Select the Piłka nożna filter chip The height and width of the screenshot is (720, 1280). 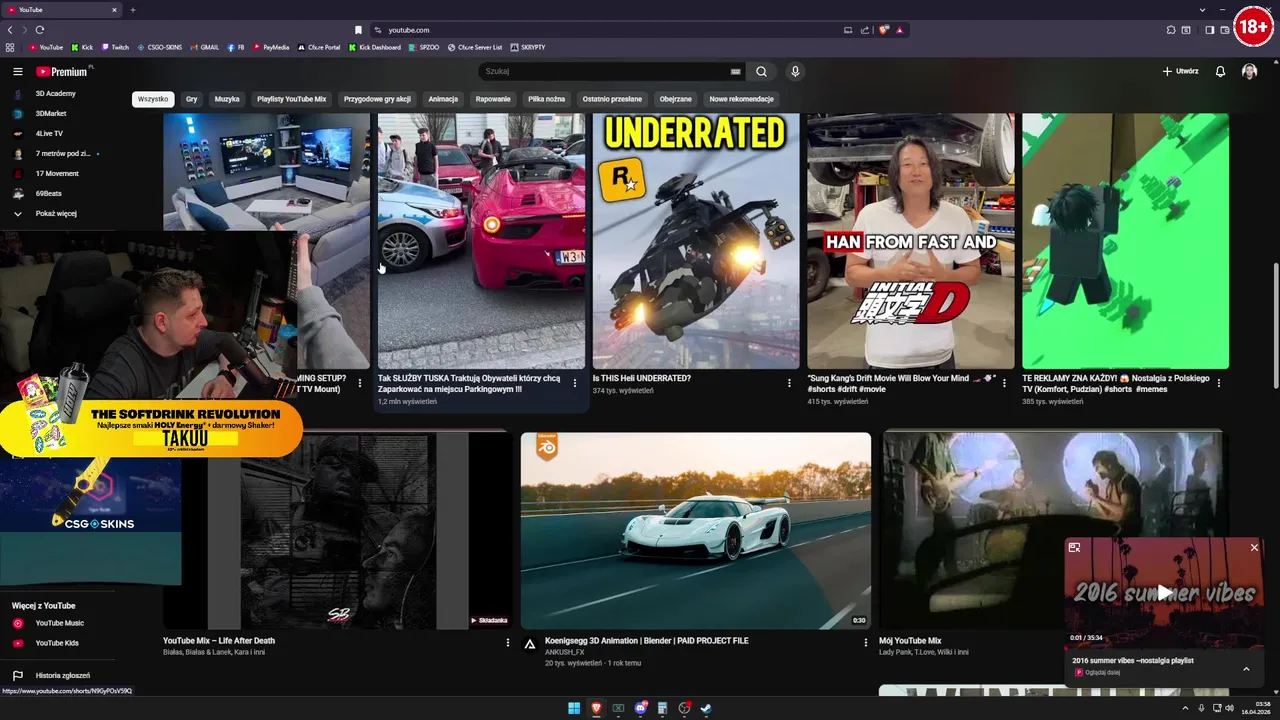[x=546, y=99]
